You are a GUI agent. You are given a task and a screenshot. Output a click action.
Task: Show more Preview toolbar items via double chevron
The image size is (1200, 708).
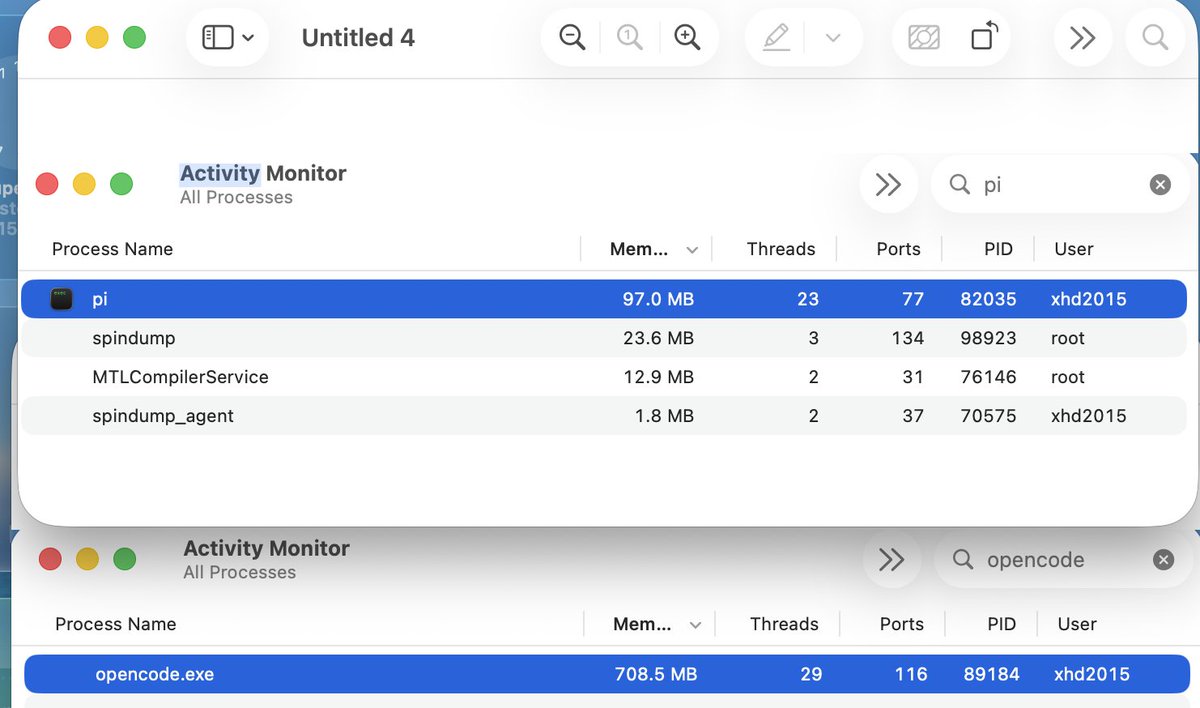coord(1083,38)
